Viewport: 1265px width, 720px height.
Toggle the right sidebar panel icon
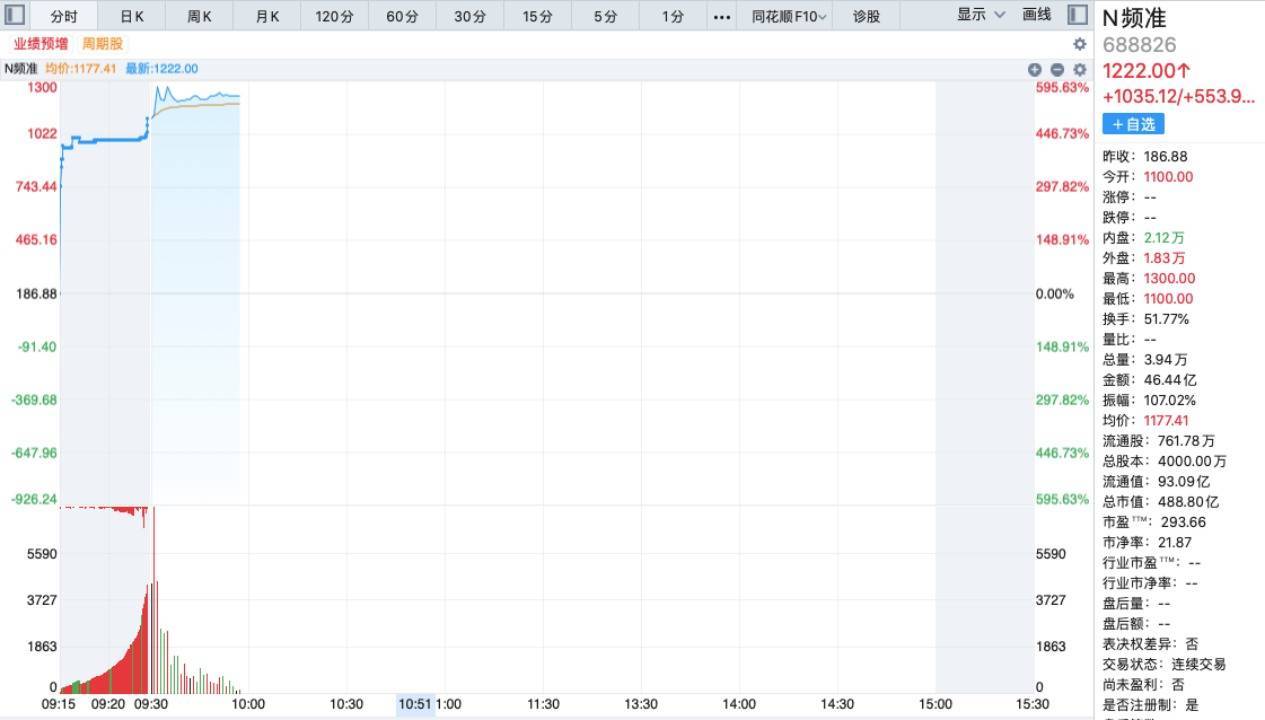coord(1077,15)
